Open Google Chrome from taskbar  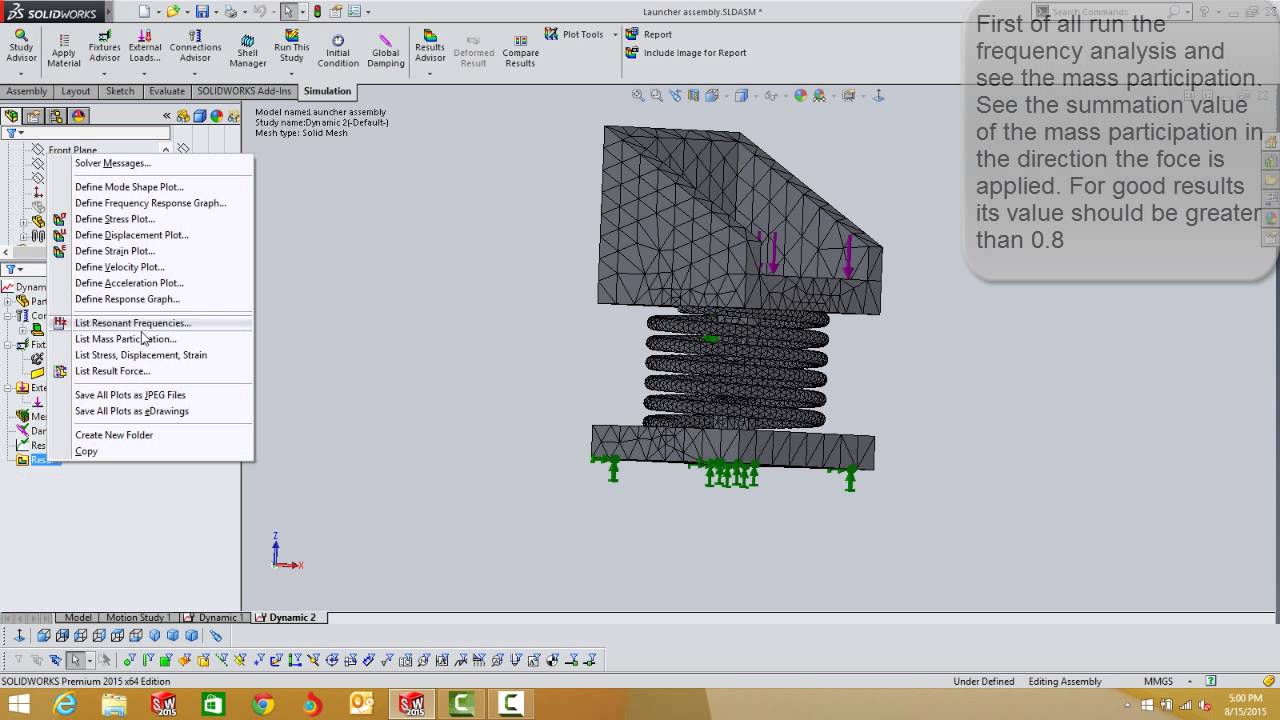point(263,705)
